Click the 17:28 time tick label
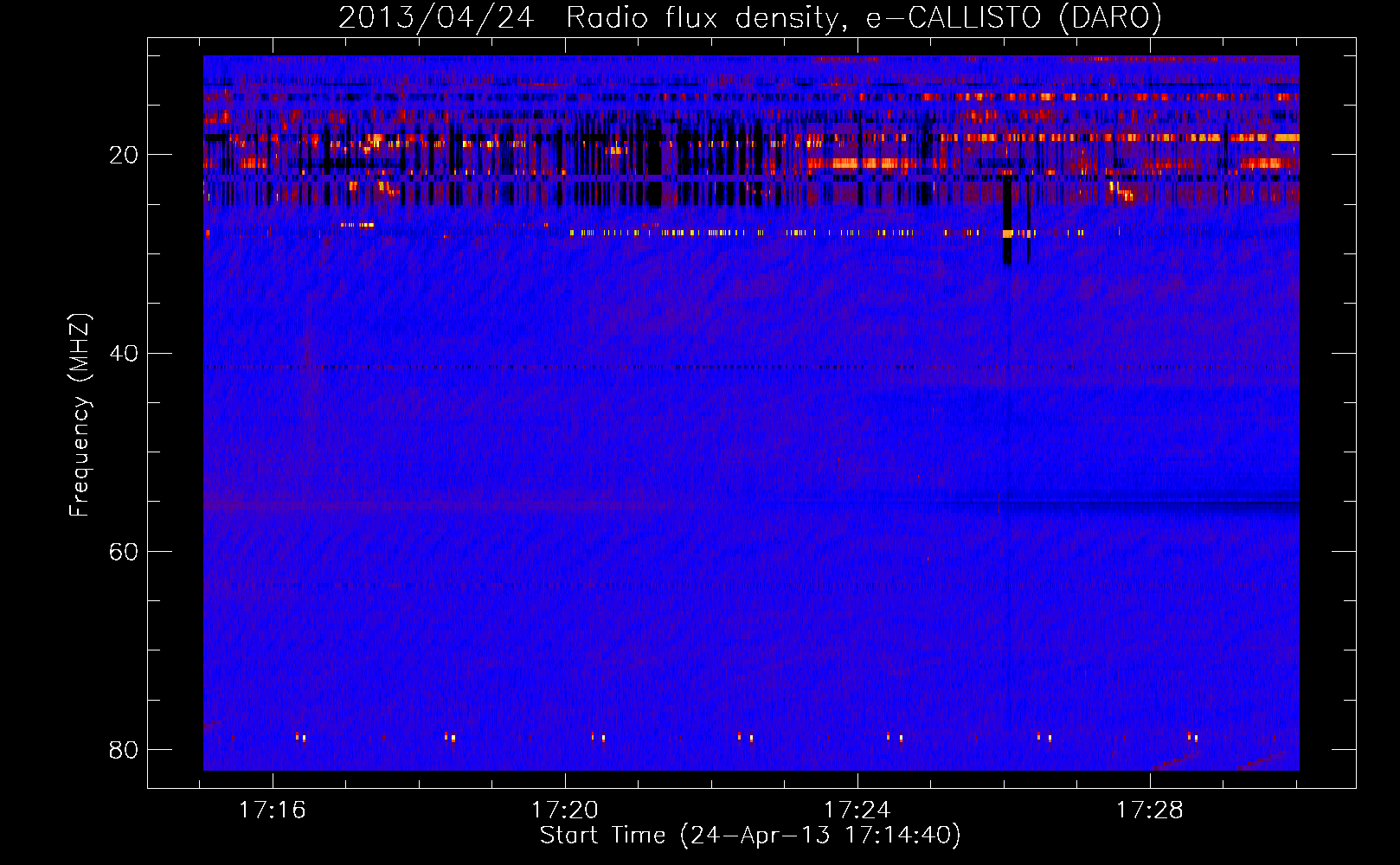 click(x=1150, y=811)
